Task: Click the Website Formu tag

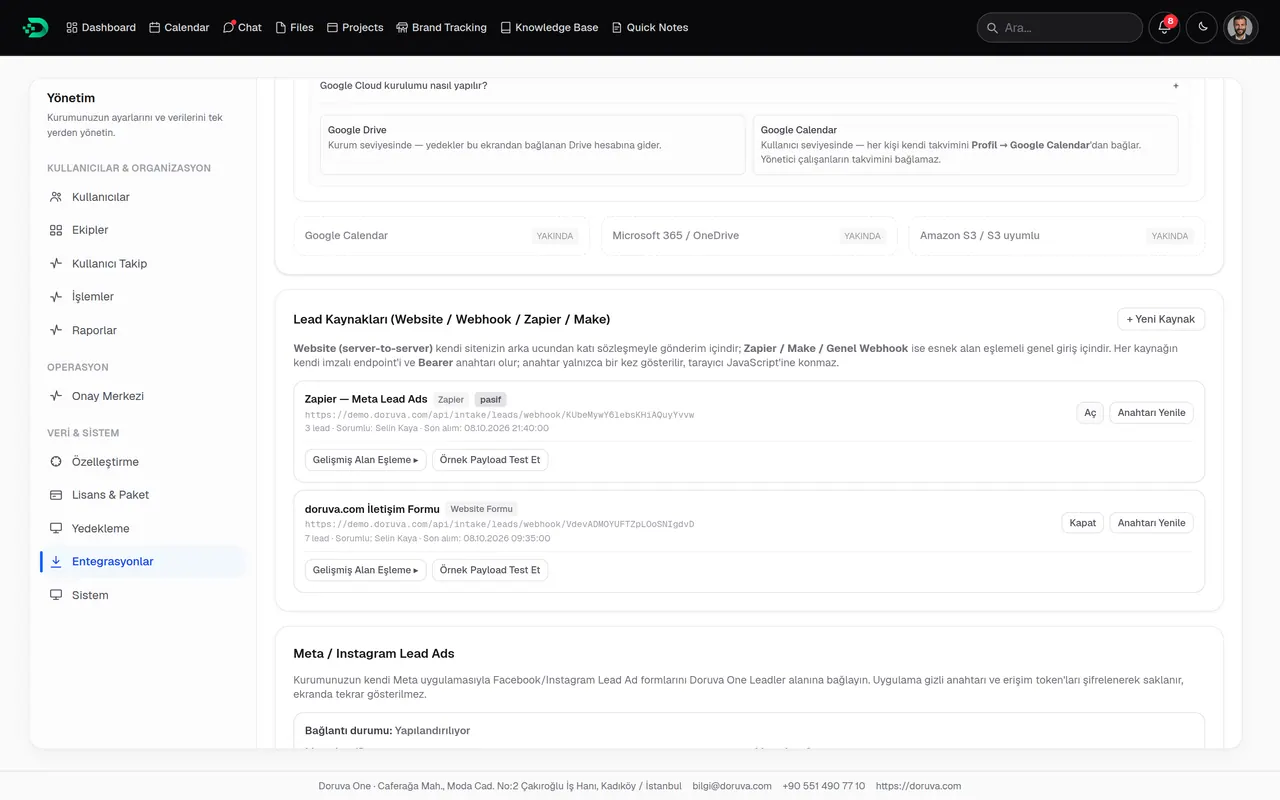Action: [x=481, y=509]
